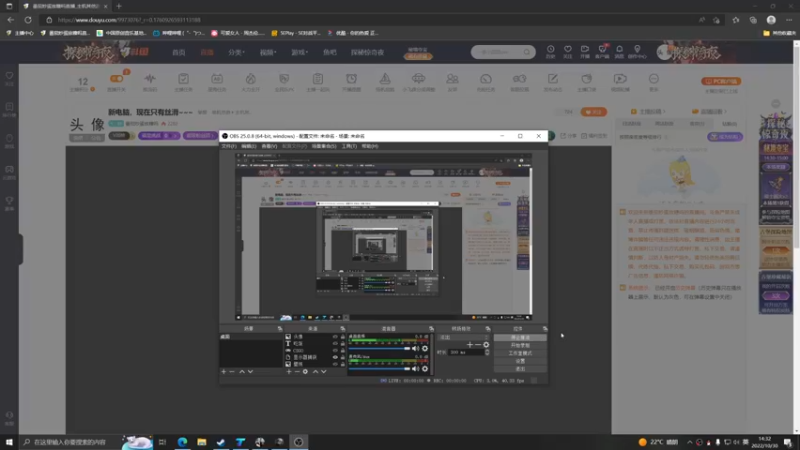Set the desktop audio volume slider
The height and width of the screenshot is (450, 800).
380,348
